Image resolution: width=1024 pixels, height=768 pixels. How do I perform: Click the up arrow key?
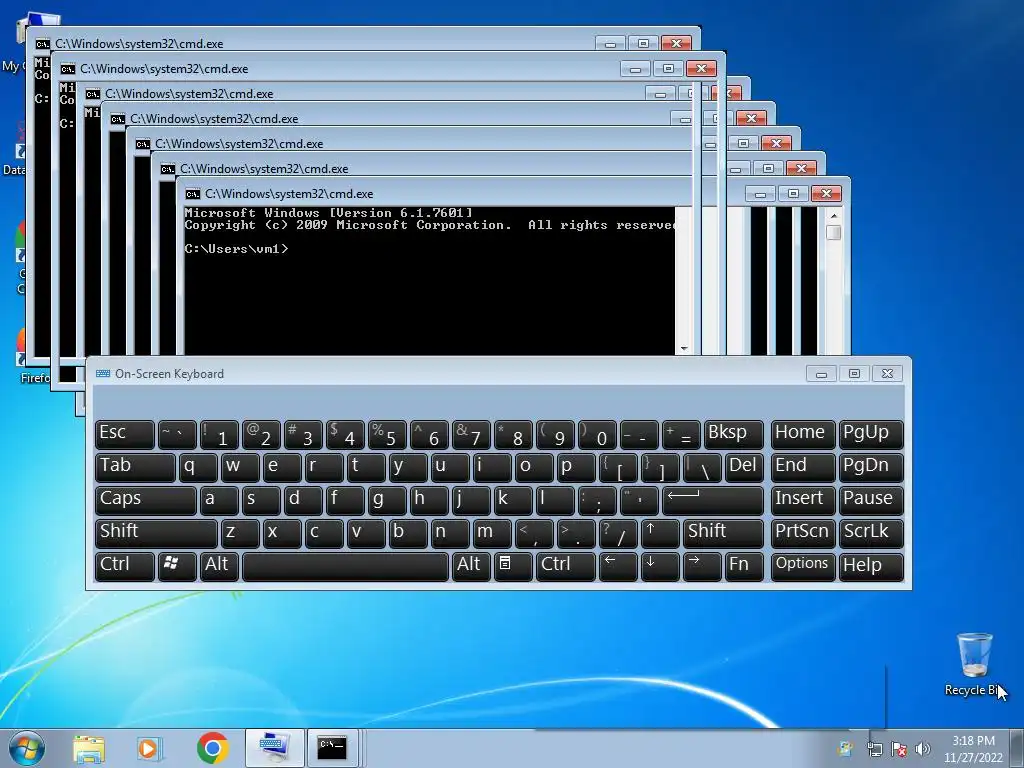(x=660, y=532)
